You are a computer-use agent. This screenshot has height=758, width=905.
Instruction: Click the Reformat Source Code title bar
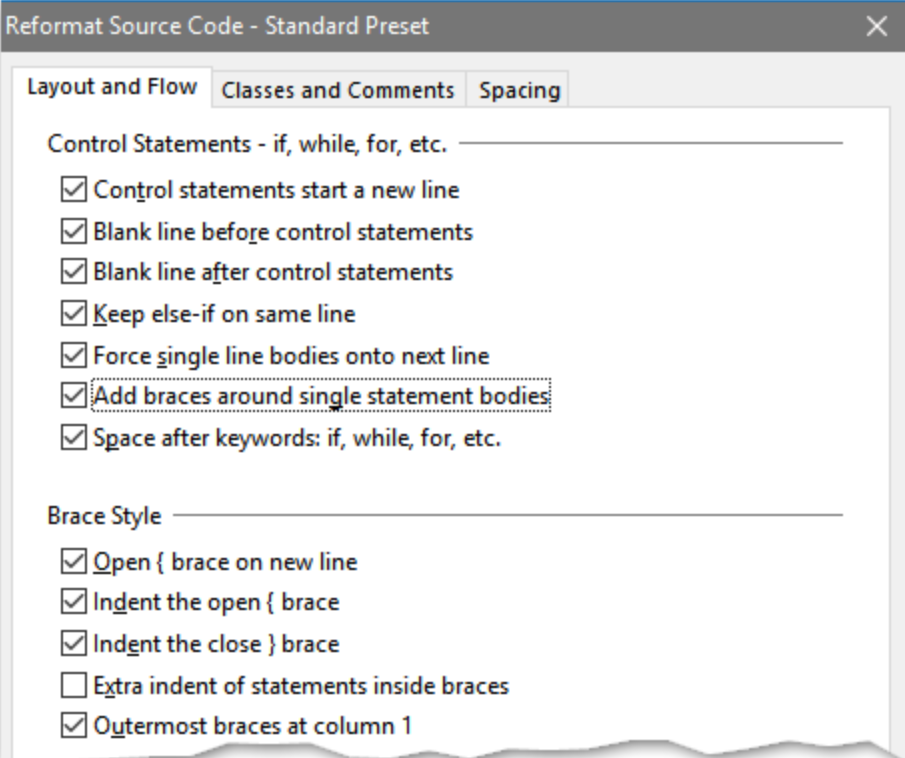click(x=400, y=26)
